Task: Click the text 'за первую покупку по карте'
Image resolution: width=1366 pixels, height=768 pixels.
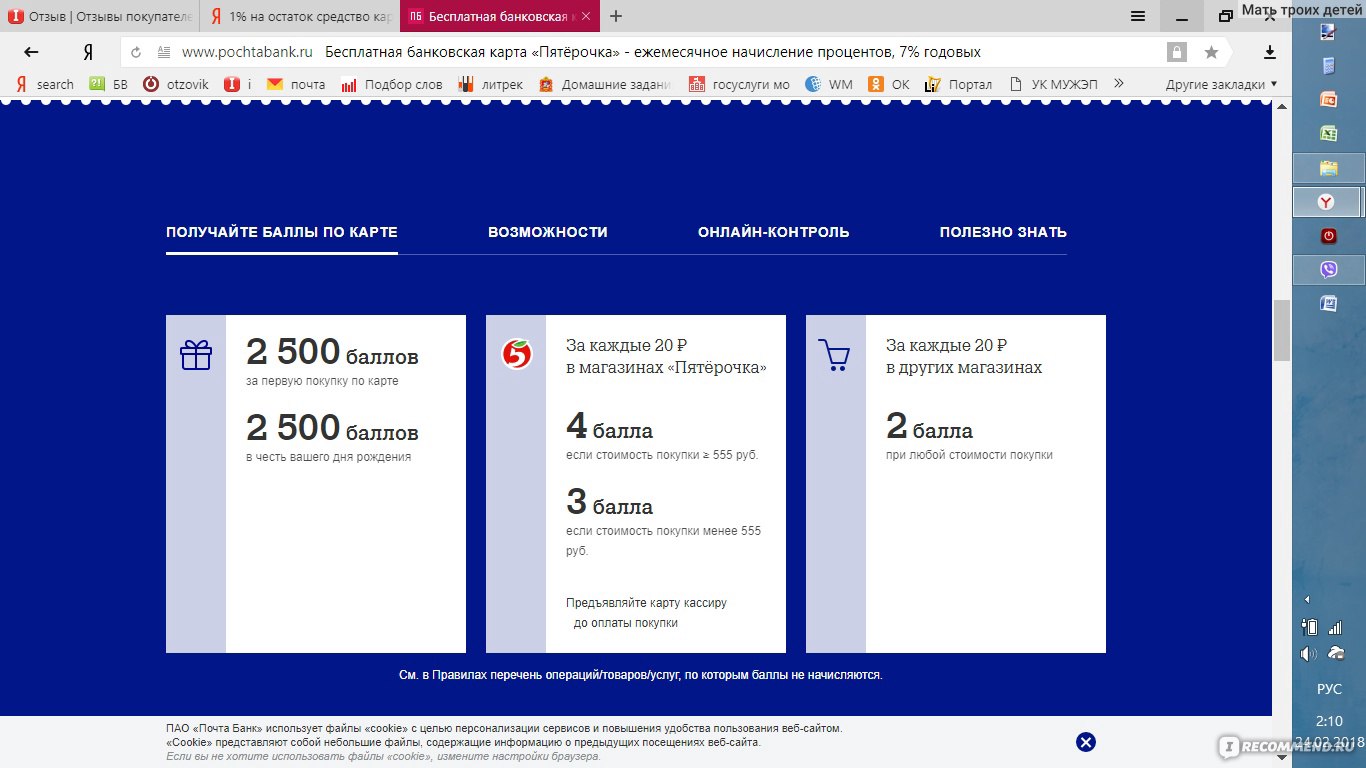Action: (322, 381)
